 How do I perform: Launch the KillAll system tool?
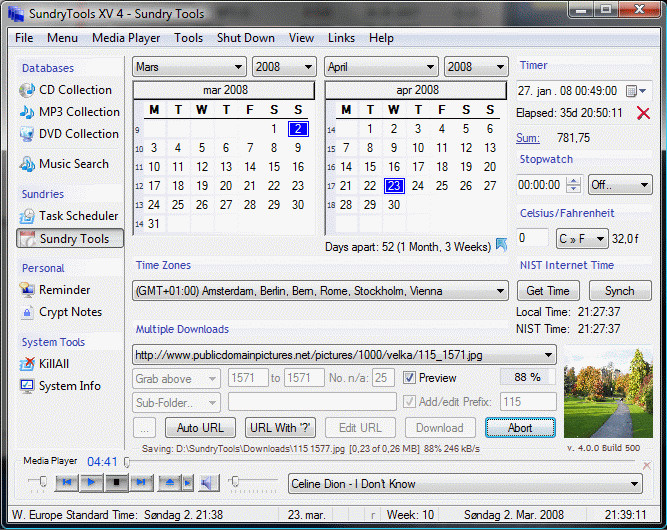click(x=44, y=364)
